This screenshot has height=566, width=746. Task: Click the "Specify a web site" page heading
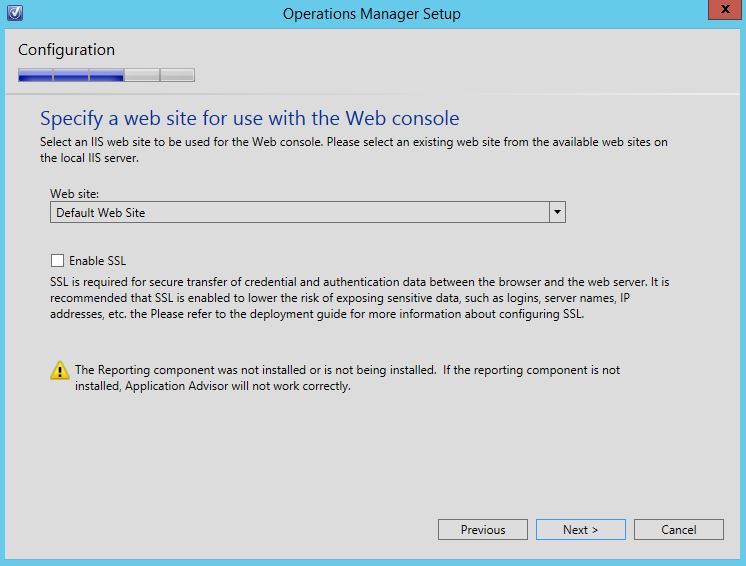click(249, 118)
